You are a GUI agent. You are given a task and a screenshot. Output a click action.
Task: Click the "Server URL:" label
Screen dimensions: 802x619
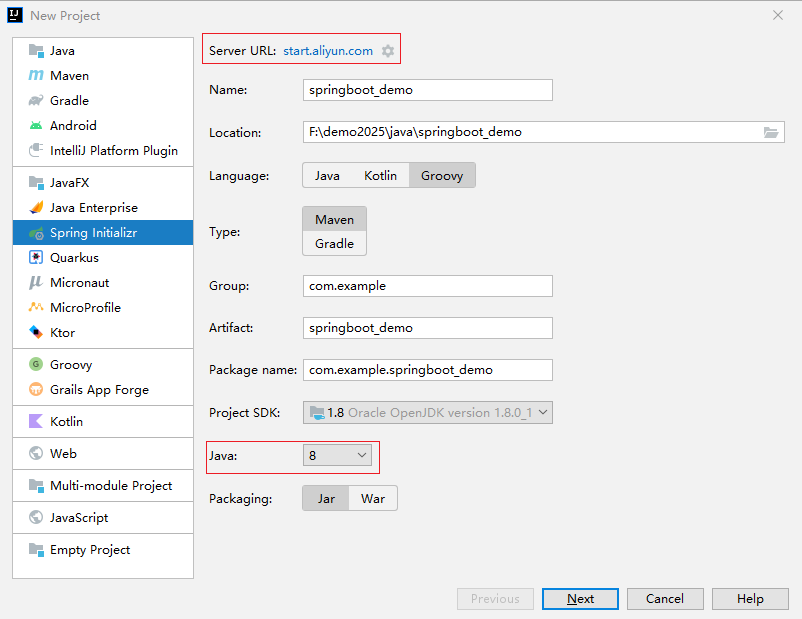tap(242, 51)
